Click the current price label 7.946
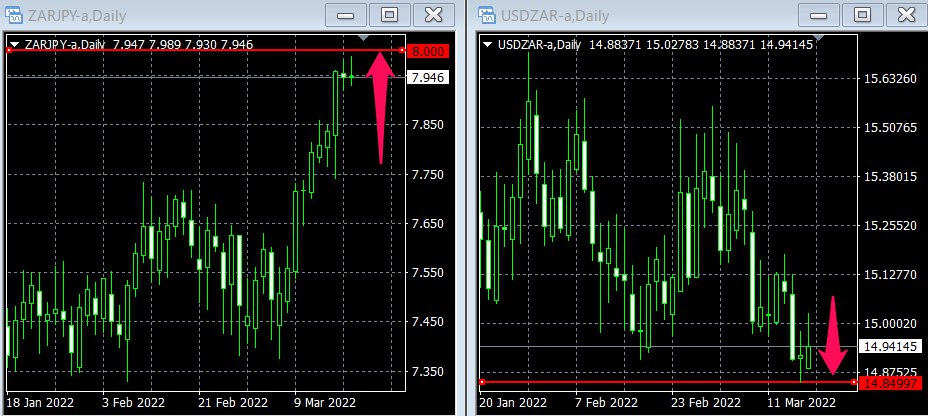Image resolution: width=928 pixels, height=416 pixels. [428, 77]
